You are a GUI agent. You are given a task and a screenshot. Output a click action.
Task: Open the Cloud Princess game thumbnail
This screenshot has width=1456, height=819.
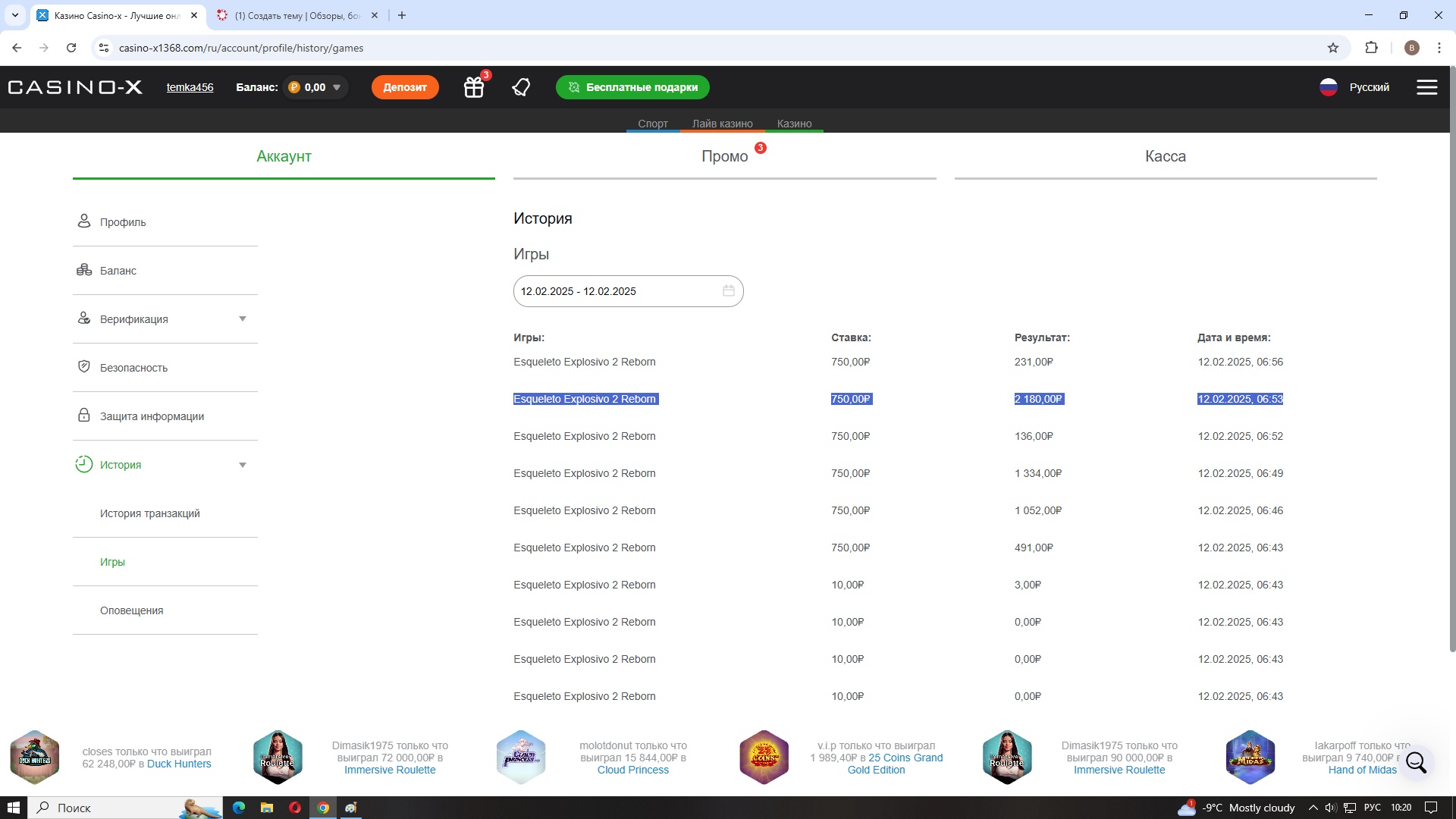click(521, 757)
